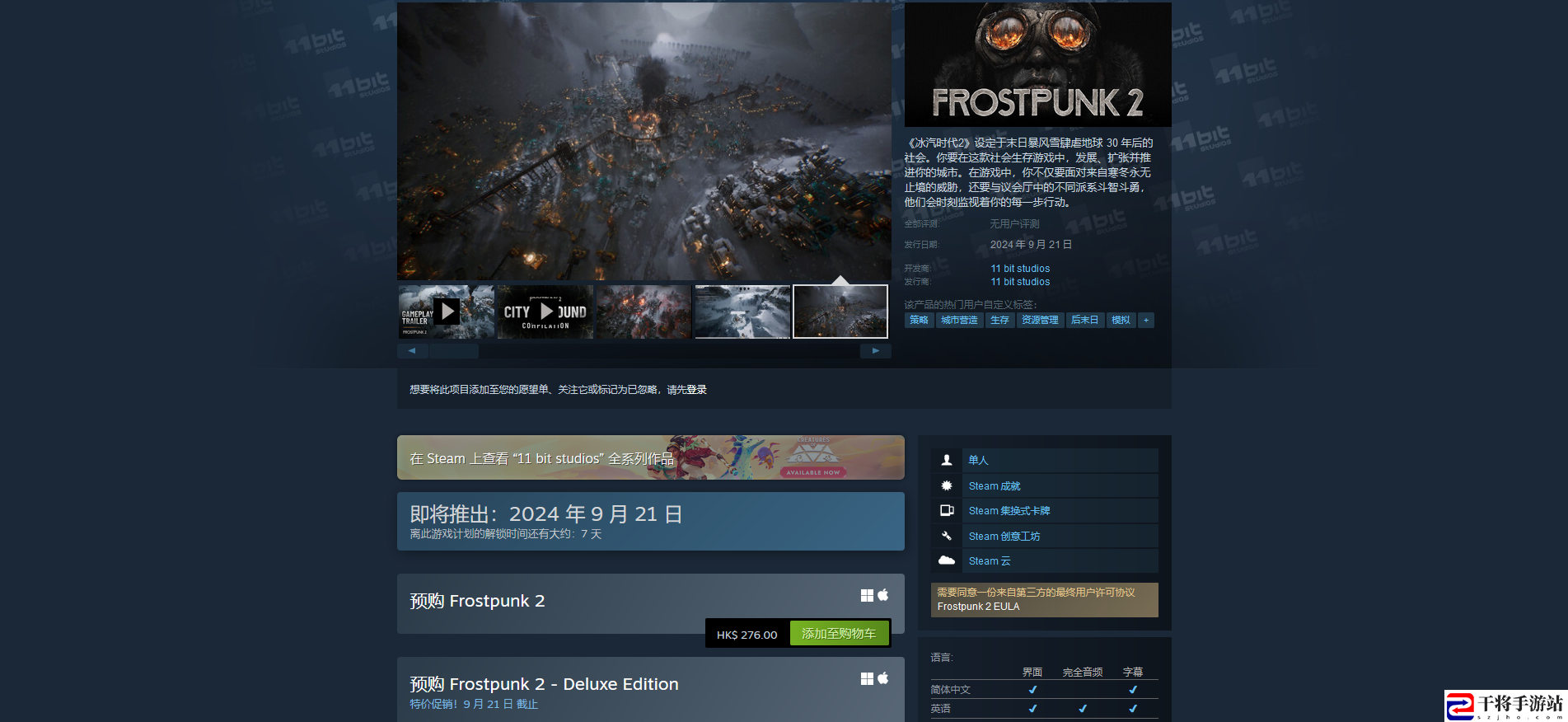Image resolution: width=1568 pixels, height=722 pixels.
Task: Click the 即将推出 release date banner
Action: tap(651, 521)
